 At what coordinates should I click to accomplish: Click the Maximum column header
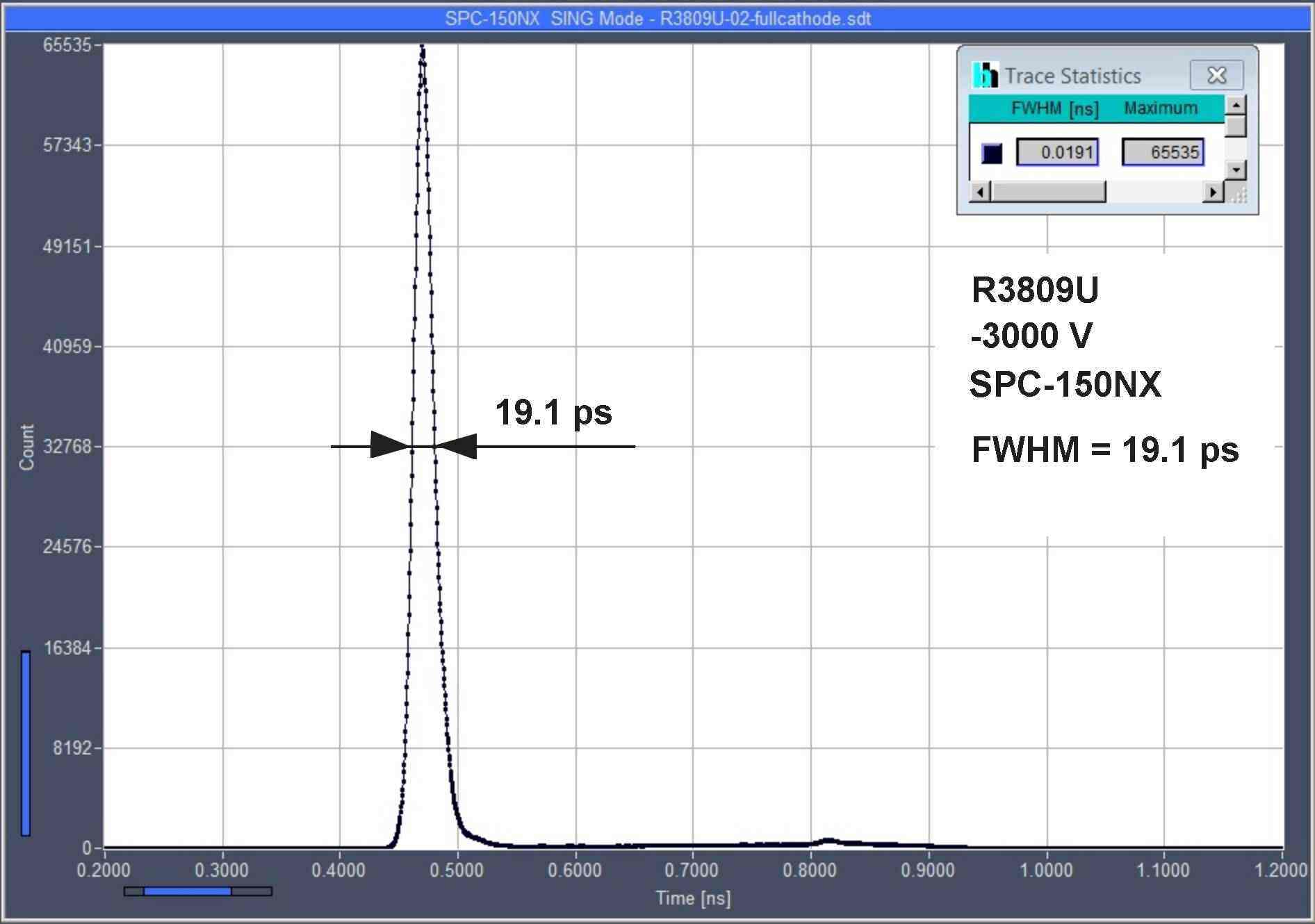click(1161, 108)
